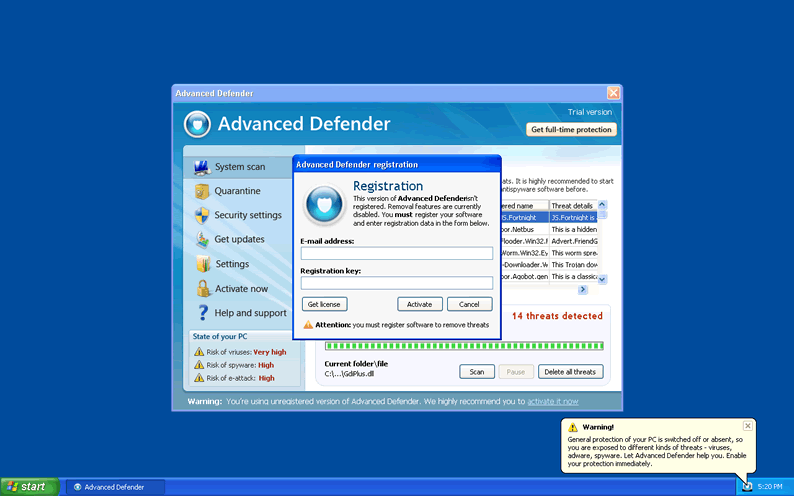
Task: Dismiss the Warning balloon notification
Action: pyautogui.click(x=747, y=426)
